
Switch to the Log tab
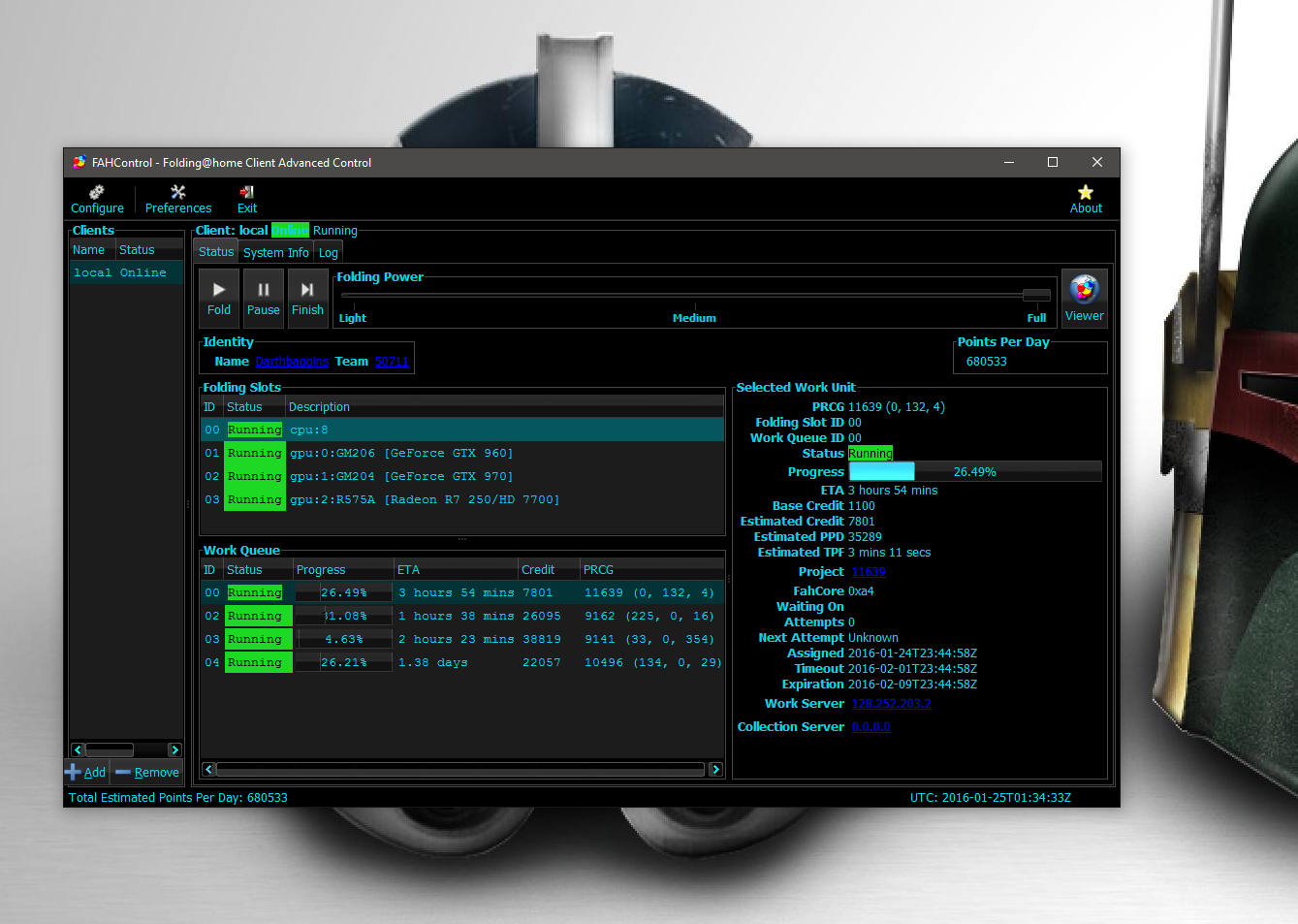[329, 253]
